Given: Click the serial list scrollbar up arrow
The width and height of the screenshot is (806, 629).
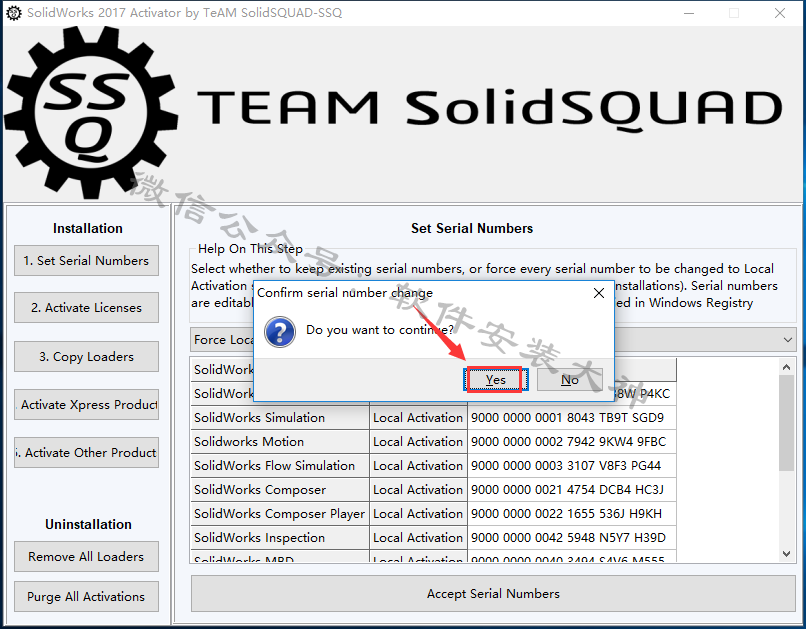Looking at the screenshot, I should pos(786,366).
